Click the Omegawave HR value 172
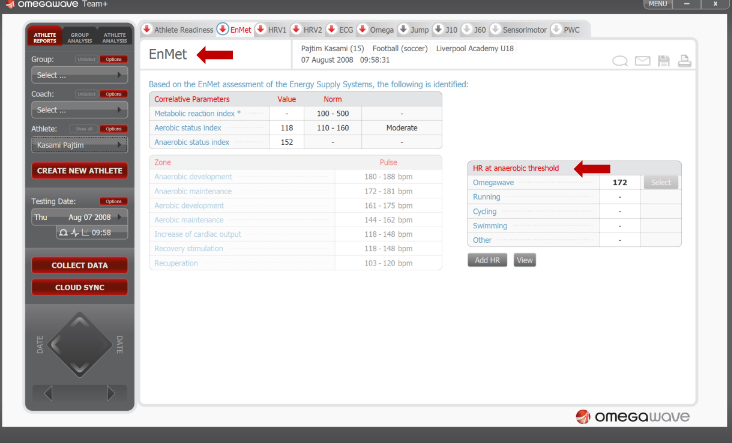The image size is (732, 443). [620, 183]
